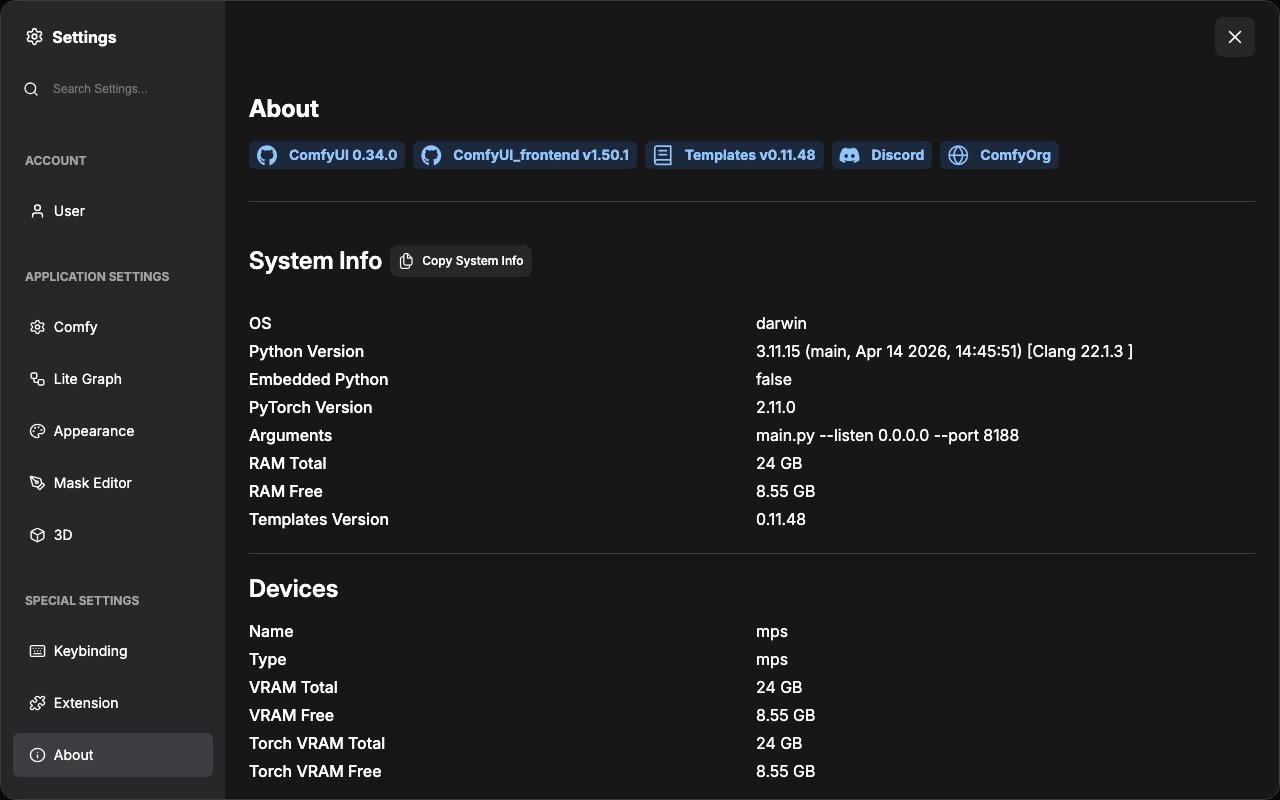Click the Keybinding keyboard icon

coord(37,651)
